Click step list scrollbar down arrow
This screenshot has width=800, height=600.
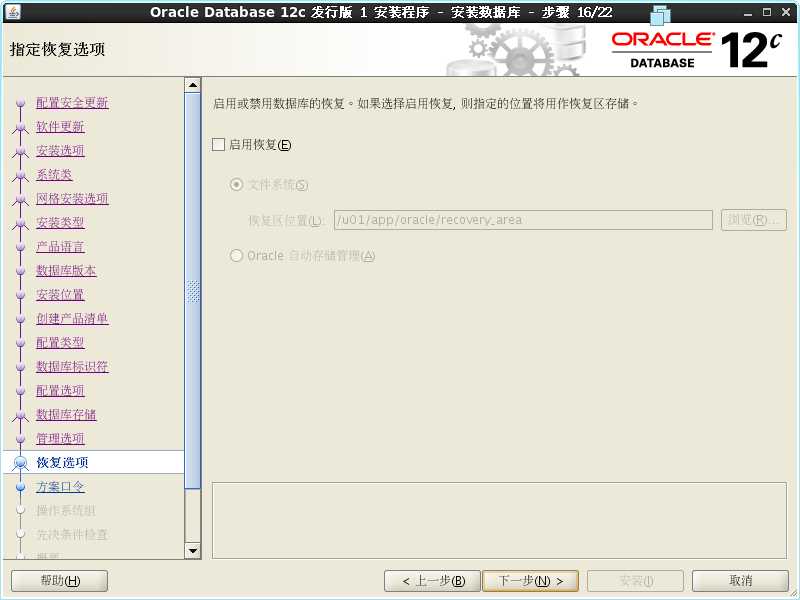click(193, 551)
